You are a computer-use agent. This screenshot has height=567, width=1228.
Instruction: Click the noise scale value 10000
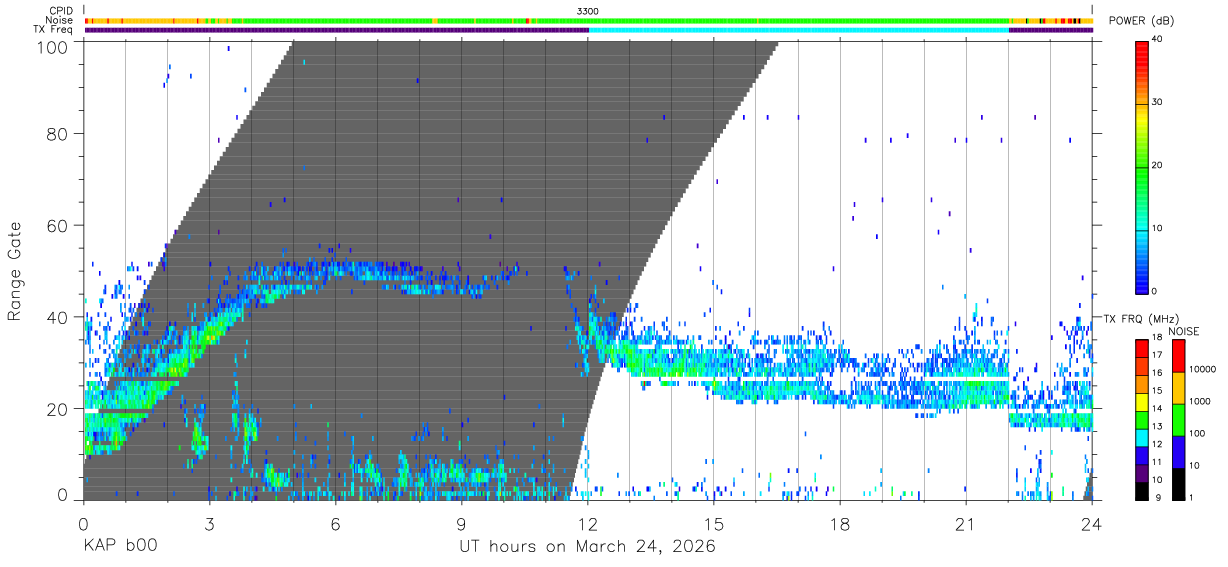click(x=1201, y=371)
